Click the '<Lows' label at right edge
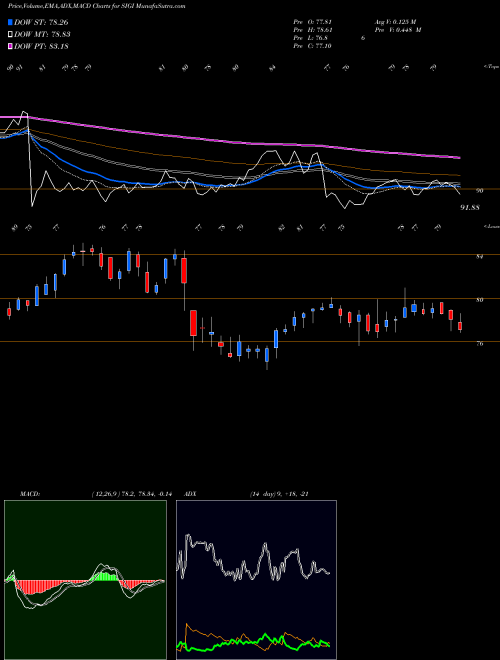The height and width of the screenshot is (660, 500). point(491,226)
